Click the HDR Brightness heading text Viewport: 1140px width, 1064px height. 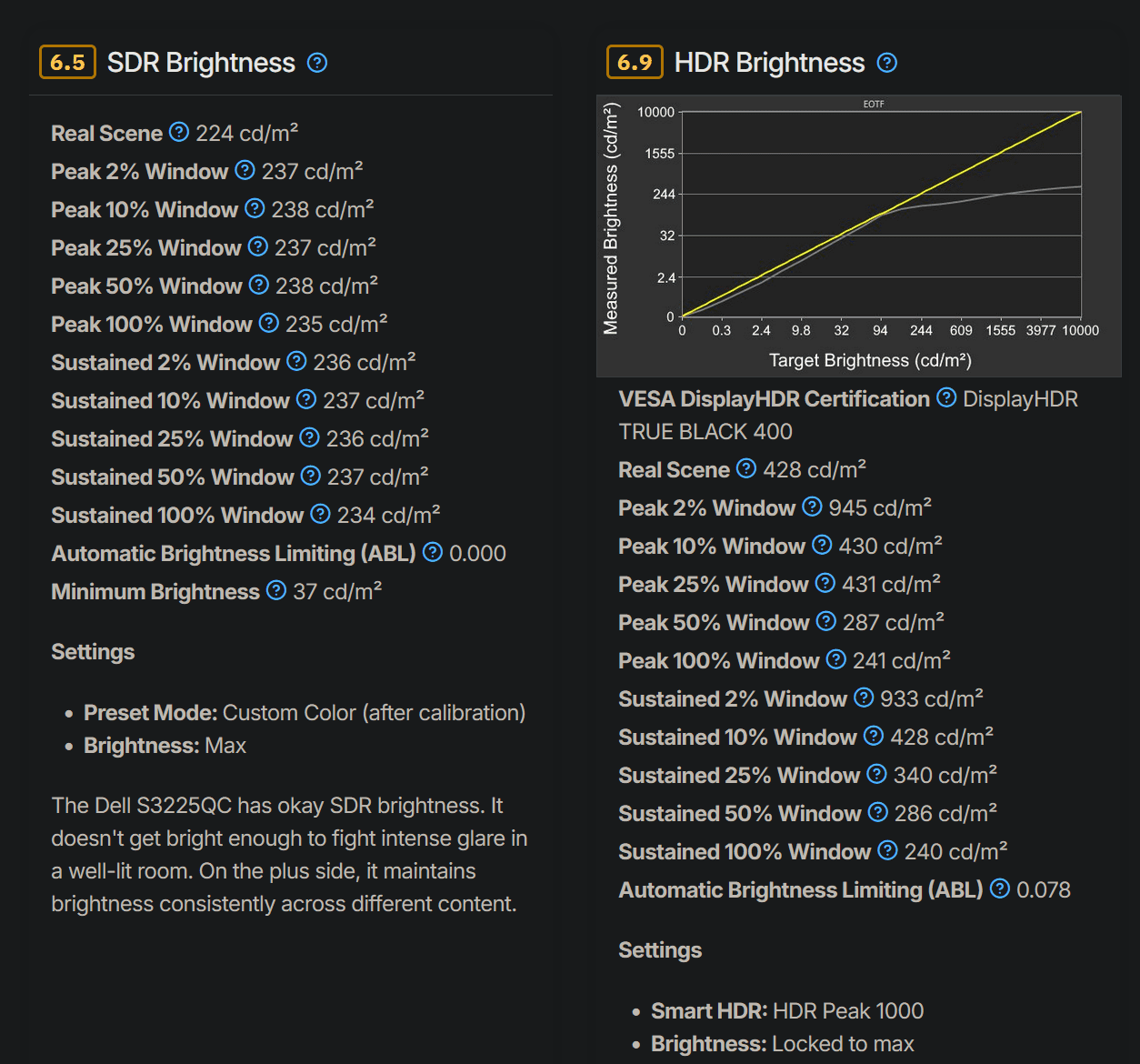(x=769, y=63)
